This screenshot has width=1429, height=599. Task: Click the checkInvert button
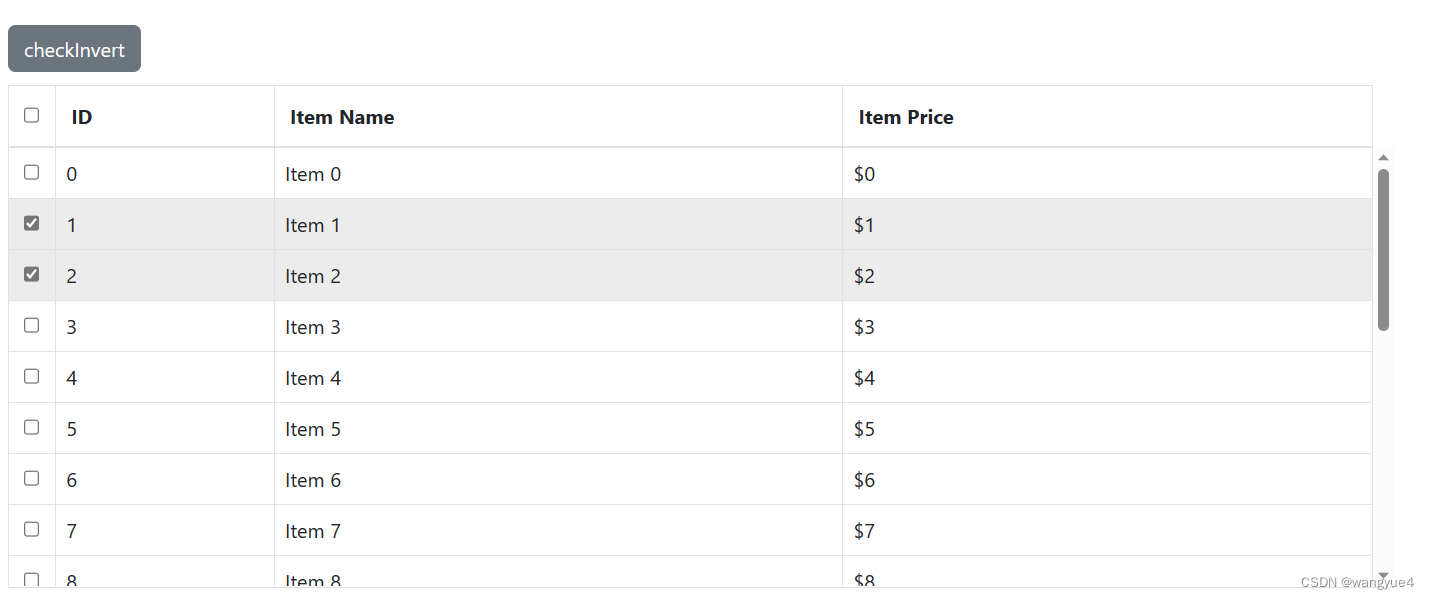click(74, 47)
